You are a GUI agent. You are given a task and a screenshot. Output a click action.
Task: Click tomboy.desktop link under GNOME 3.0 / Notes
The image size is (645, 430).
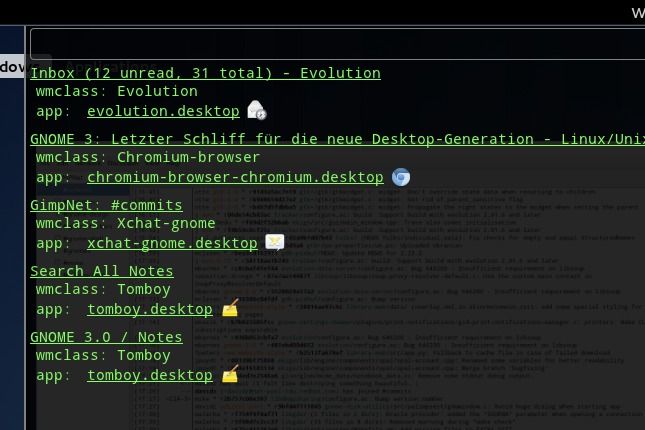tap(150, 375)
